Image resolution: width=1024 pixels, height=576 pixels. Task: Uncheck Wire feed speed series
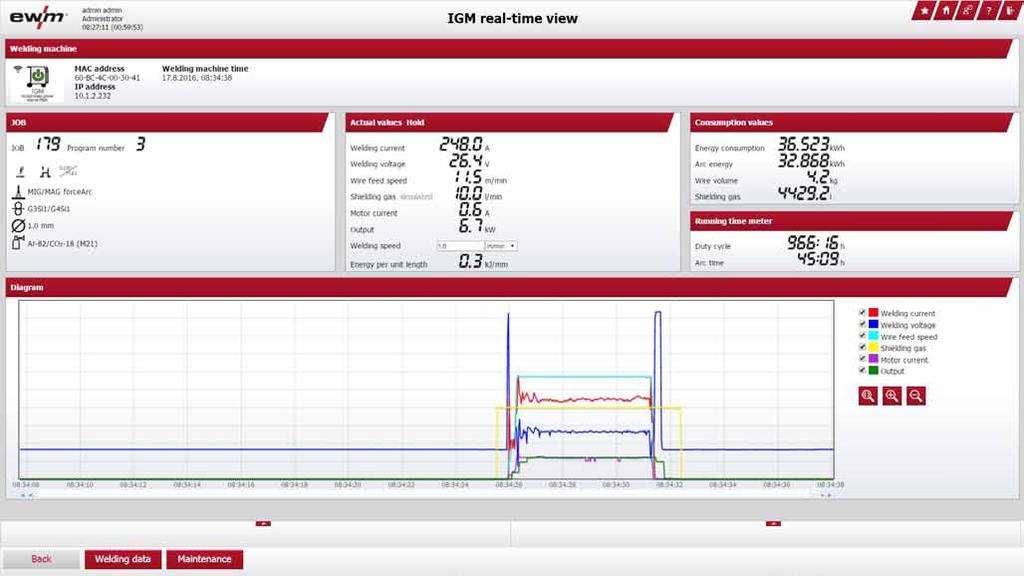(x=862, y=336)
